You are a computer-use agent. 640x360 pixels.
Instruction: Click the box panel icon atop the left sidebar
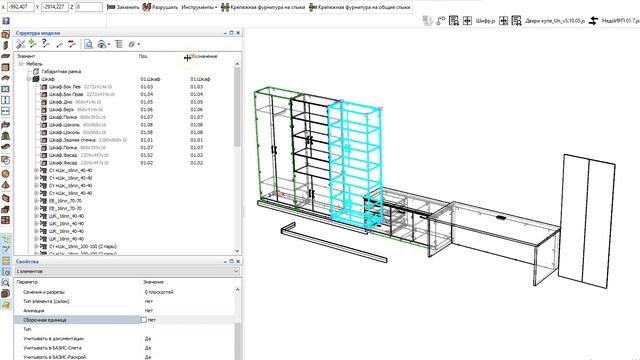point(6,34)
